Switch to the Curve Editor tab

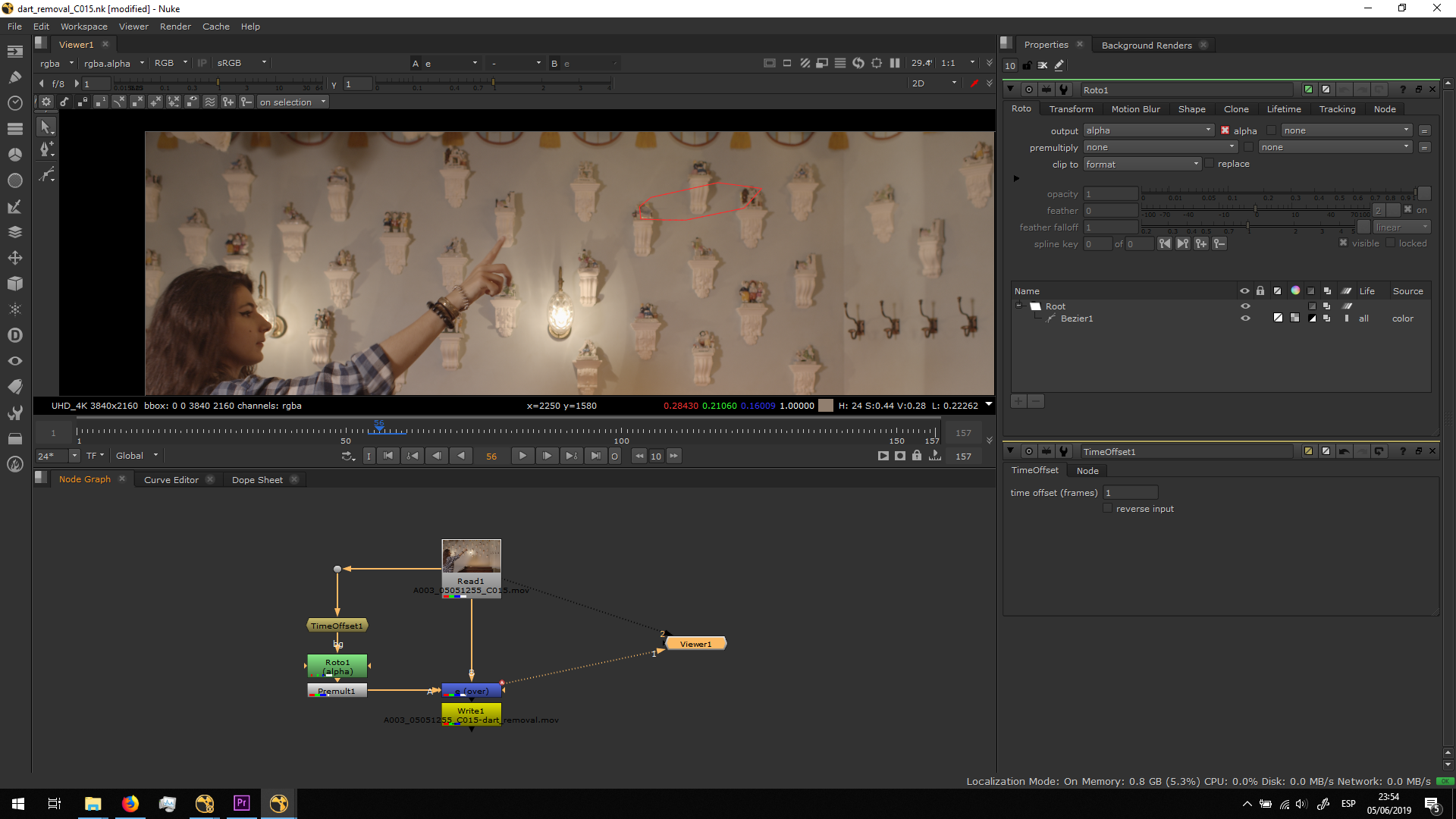pos(171,480)
